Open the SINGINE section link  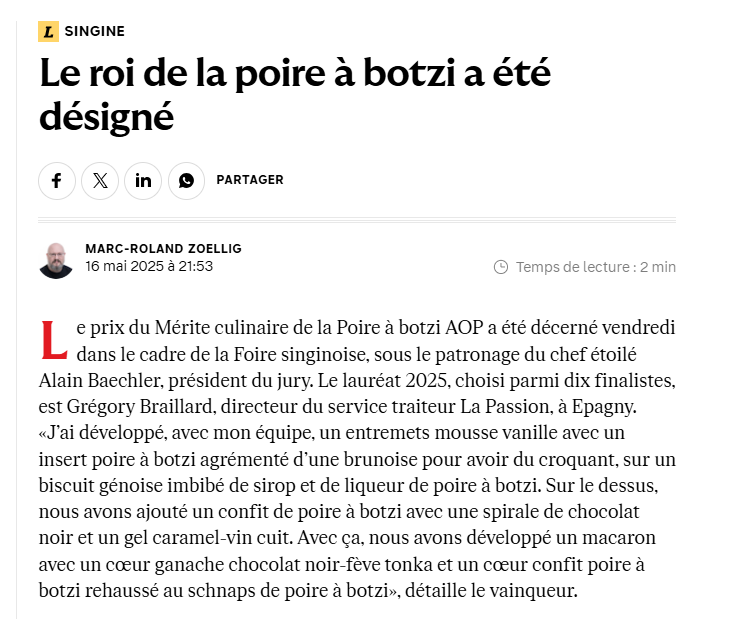pyautogui.click(x=95, y=32)
